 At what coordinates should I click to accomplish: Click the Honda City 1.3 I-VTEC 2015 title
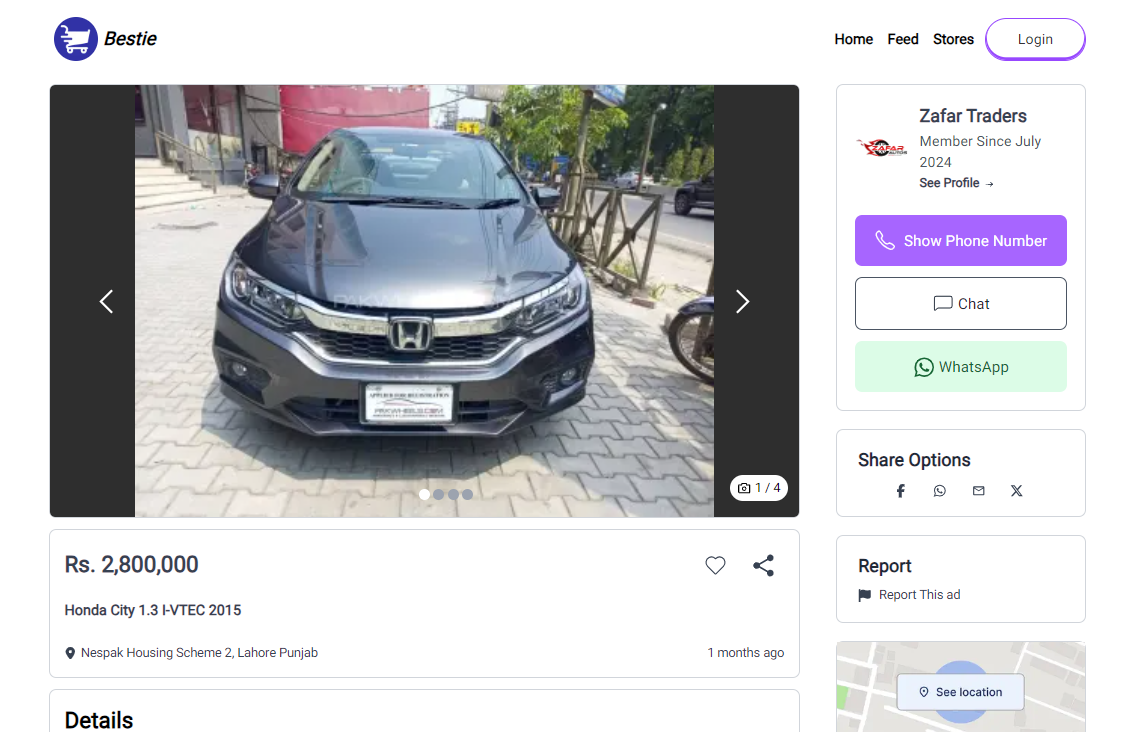pos(153,610)
